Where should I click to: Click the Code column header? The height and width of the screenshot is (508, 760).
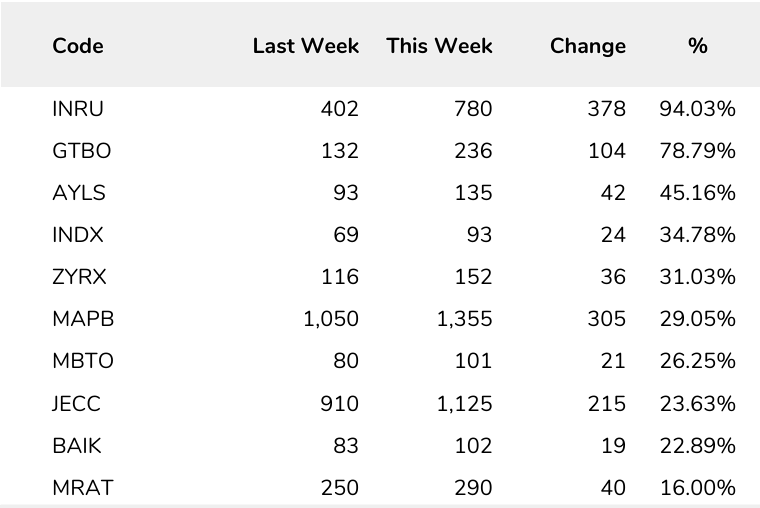pyautogui.click(x=78, y=46)
